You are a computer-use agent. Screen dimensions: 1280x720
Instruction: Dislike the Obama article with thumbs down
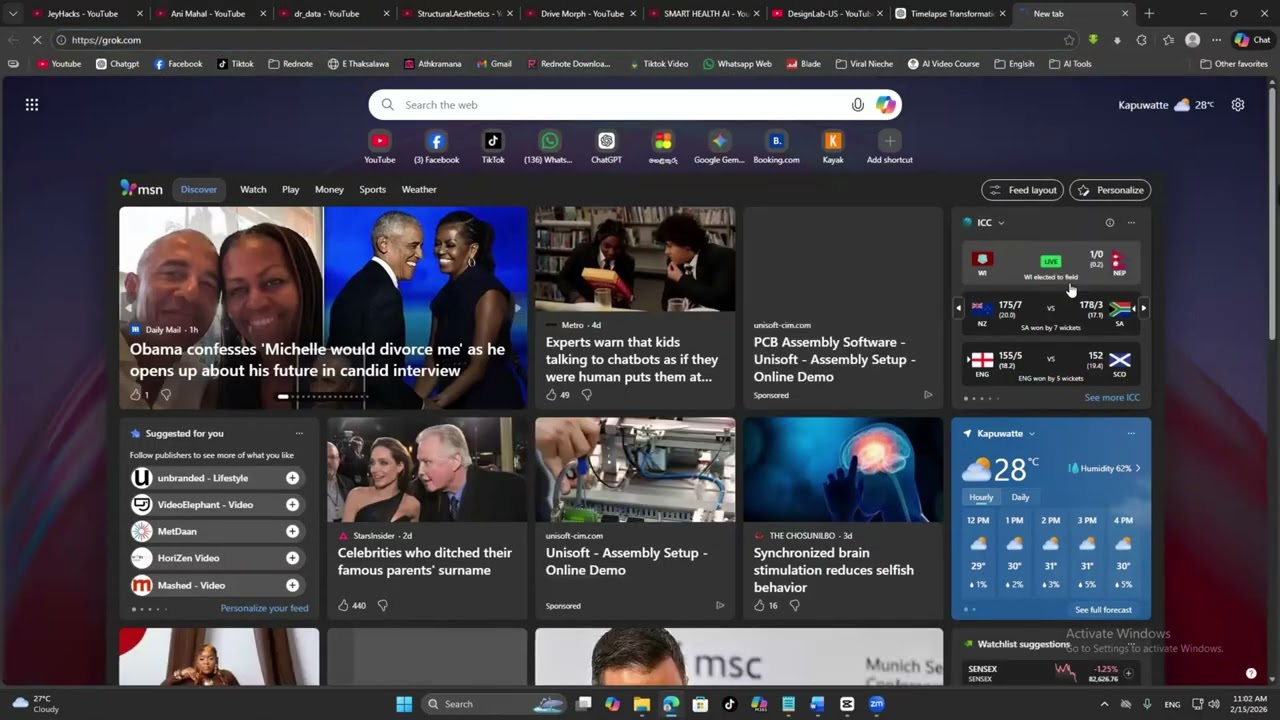[x=166, y=395]
